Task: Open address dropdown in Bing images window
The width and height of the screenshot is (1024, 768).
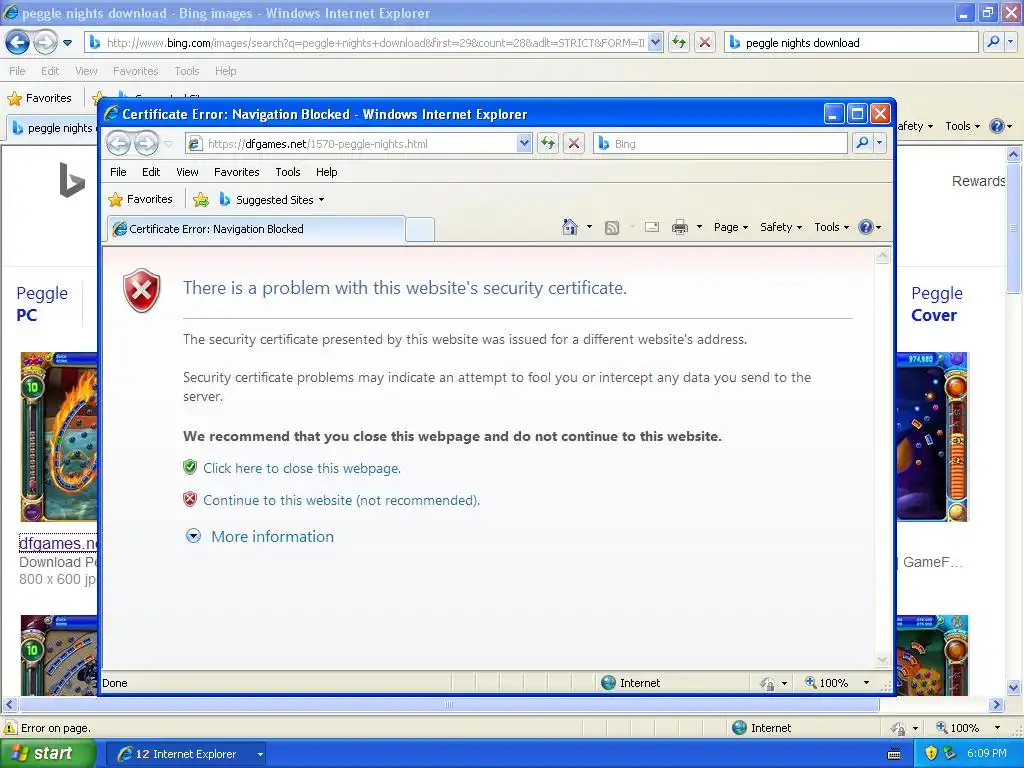Action: [656, 42]
